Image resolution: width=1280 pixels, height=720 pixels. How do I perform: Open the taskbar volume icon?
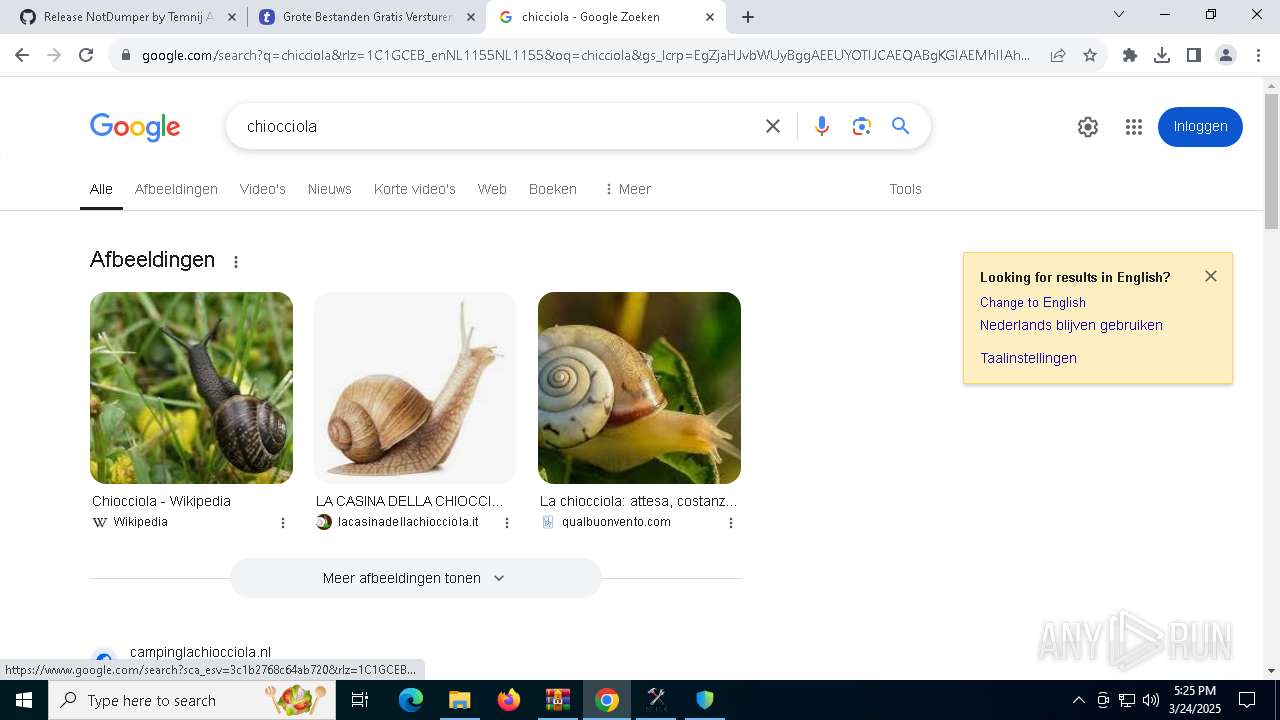(1150, 700)
